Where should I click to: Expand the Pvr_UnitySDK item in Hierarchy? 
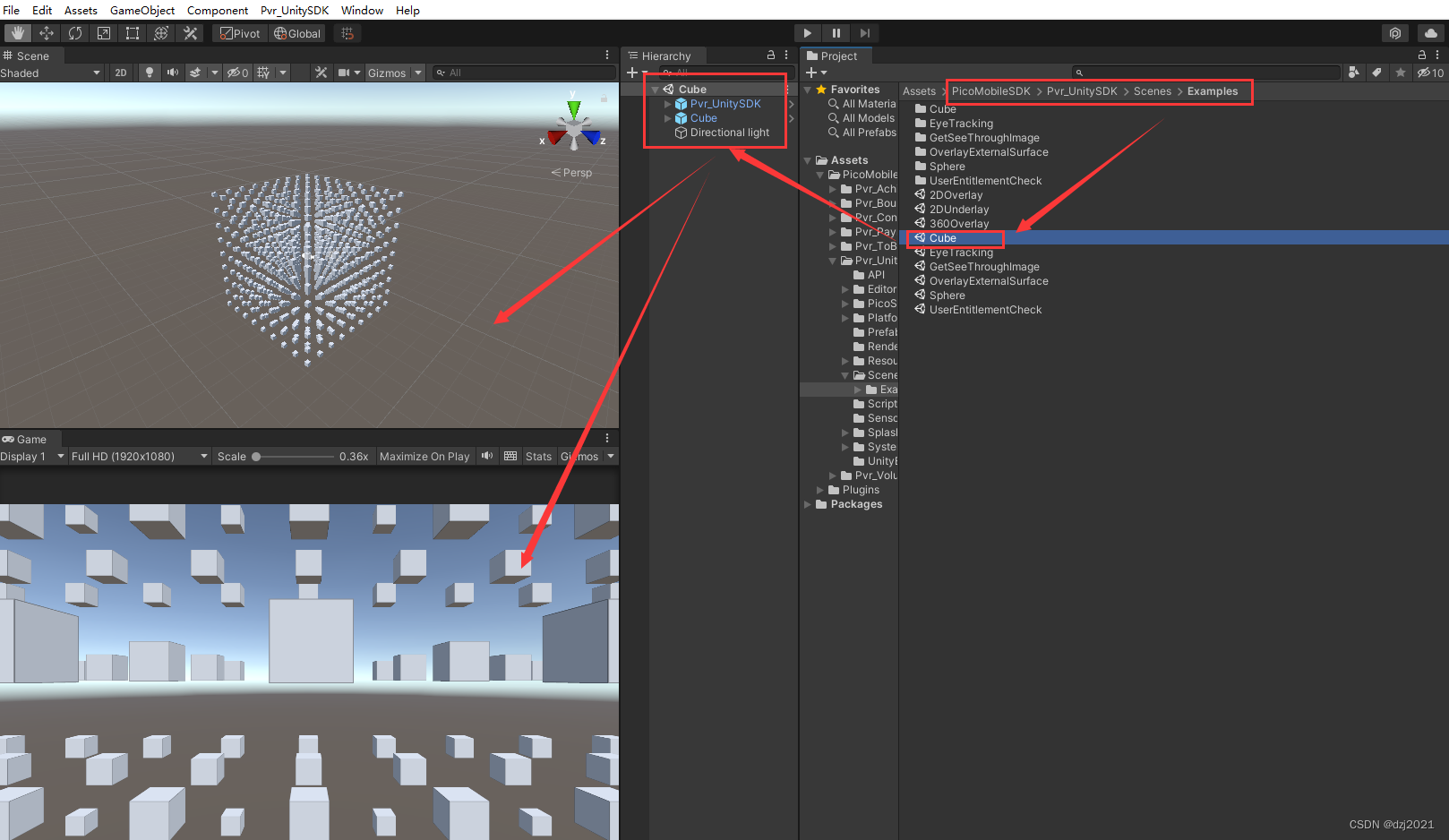click(666, 103)
